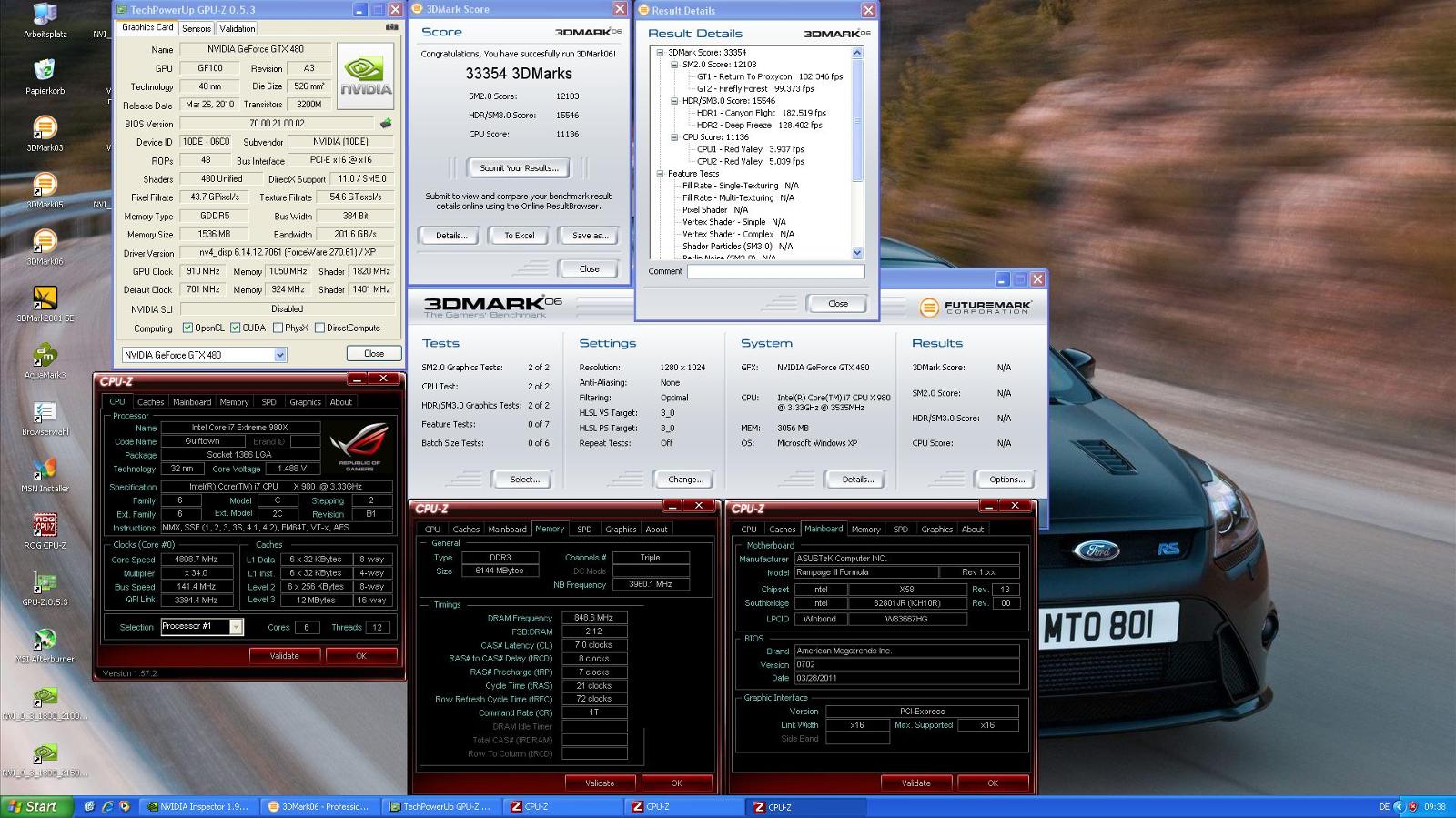Switch to NVIDIA Inspector taskbar button
This screenshot has height=818, width=1456.
197,806
